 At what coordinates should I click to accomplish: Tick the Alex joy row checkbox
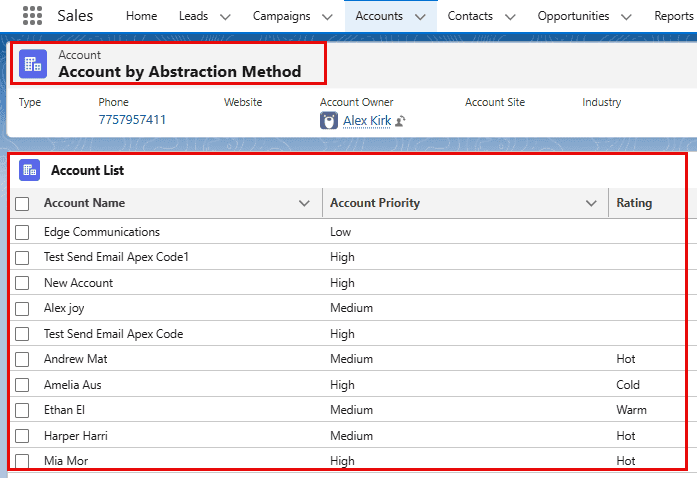tap(22, 309)
